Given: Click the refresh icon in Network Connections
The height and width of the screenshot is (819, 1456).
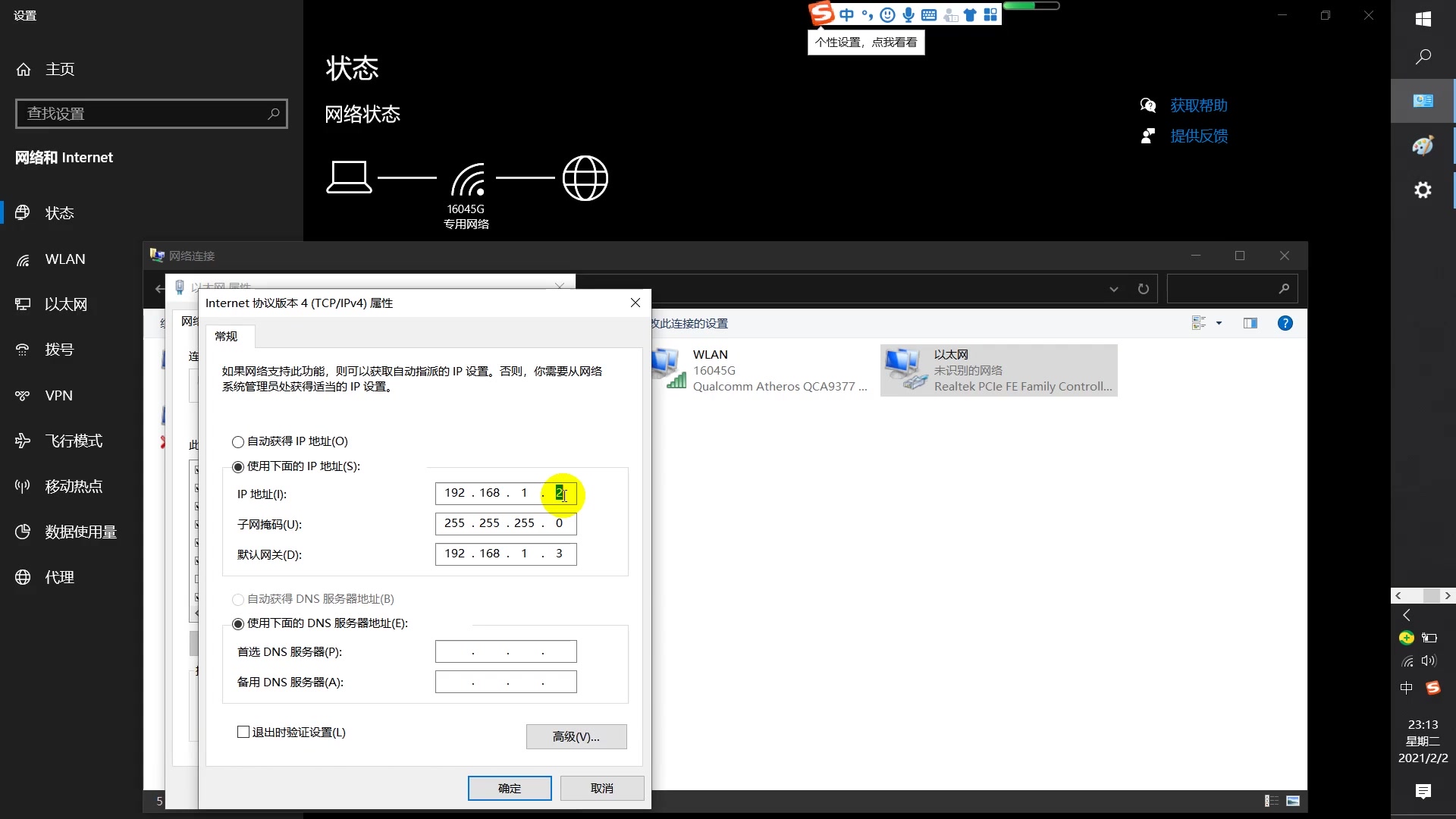Looking at the screenshot, I should 1143,289.
